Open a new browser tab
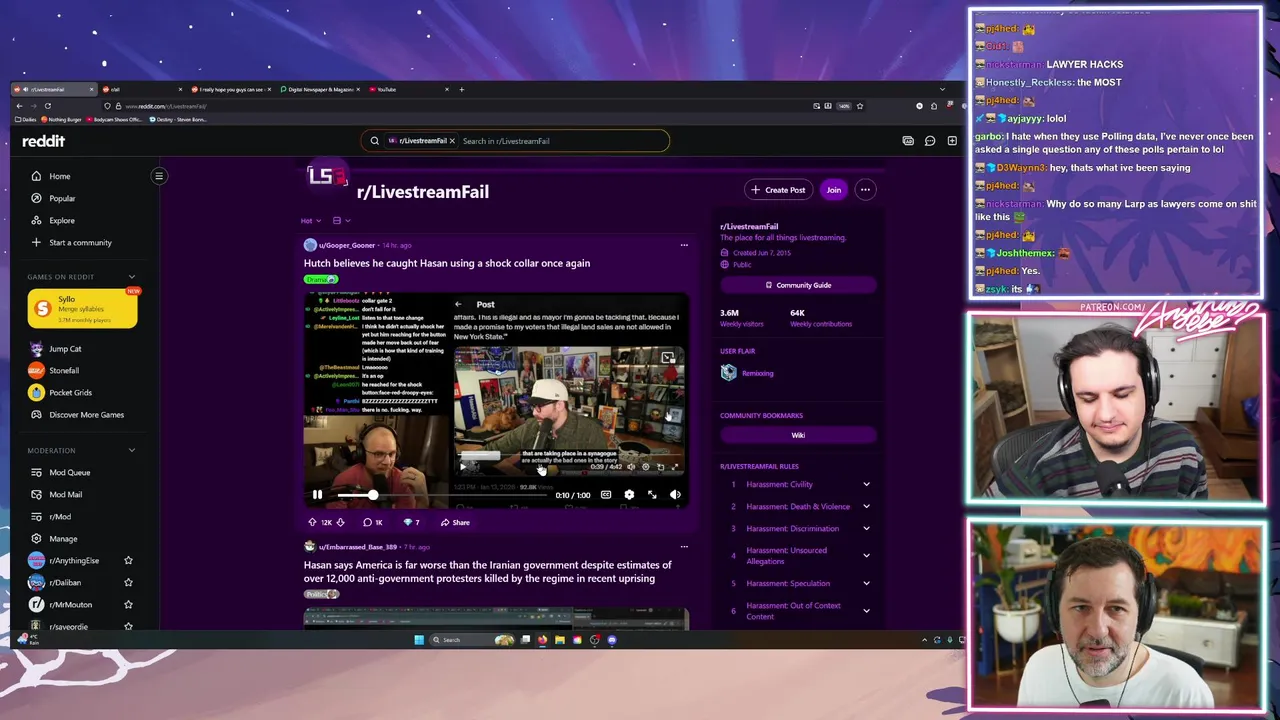 click(461, 90)
